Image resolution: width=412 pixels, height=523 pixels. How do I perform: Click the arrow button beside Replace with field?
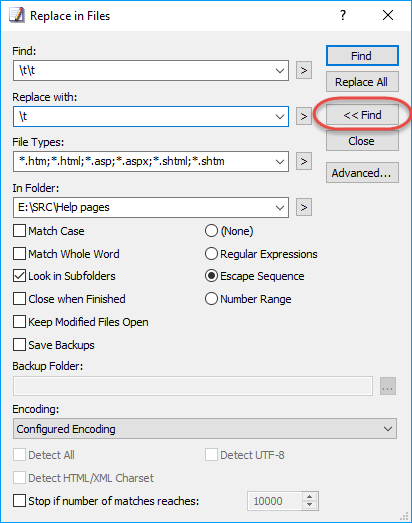point(304,116)
